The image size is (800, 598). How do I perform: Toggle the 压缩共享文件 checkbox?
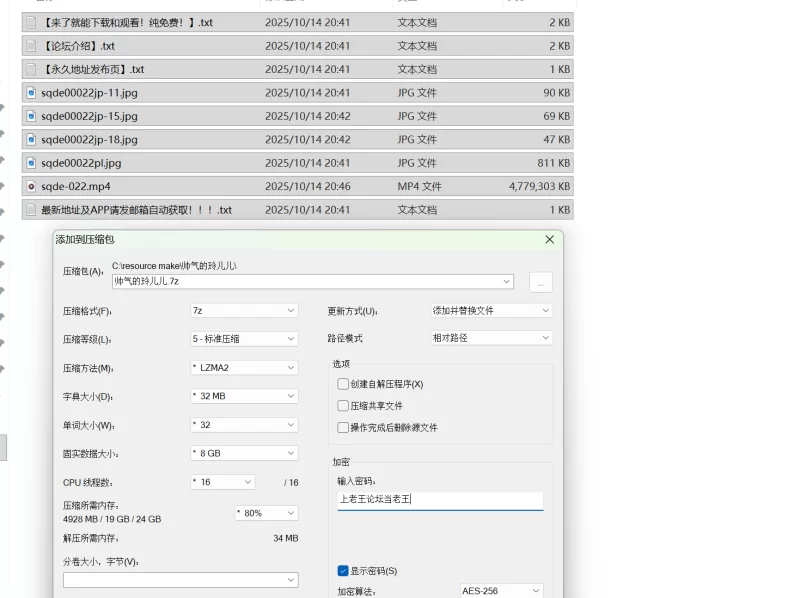344,406
